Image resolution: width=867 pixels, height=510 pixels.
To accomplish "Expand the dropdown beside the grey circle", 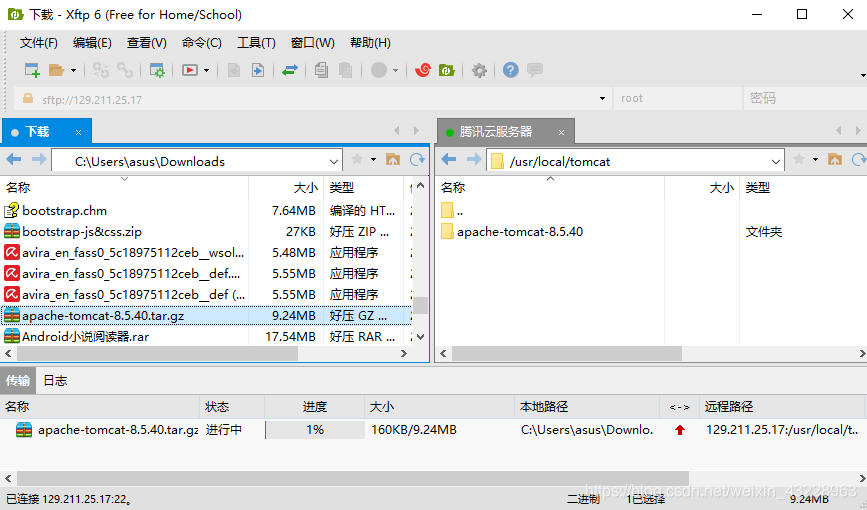I will [x=395, y=70].
